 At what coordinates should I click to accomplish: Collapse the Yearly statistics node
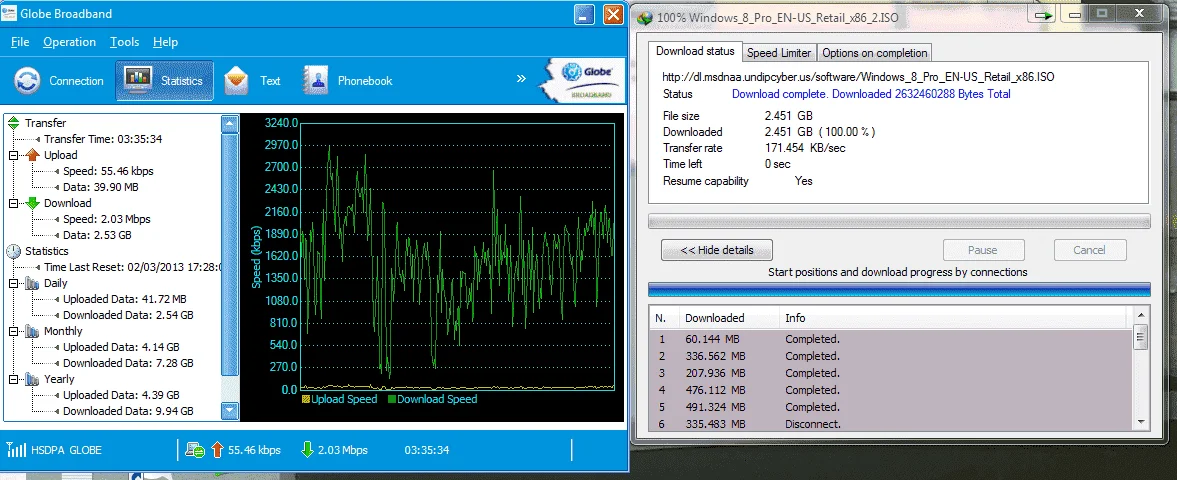[x=14, y=379]
